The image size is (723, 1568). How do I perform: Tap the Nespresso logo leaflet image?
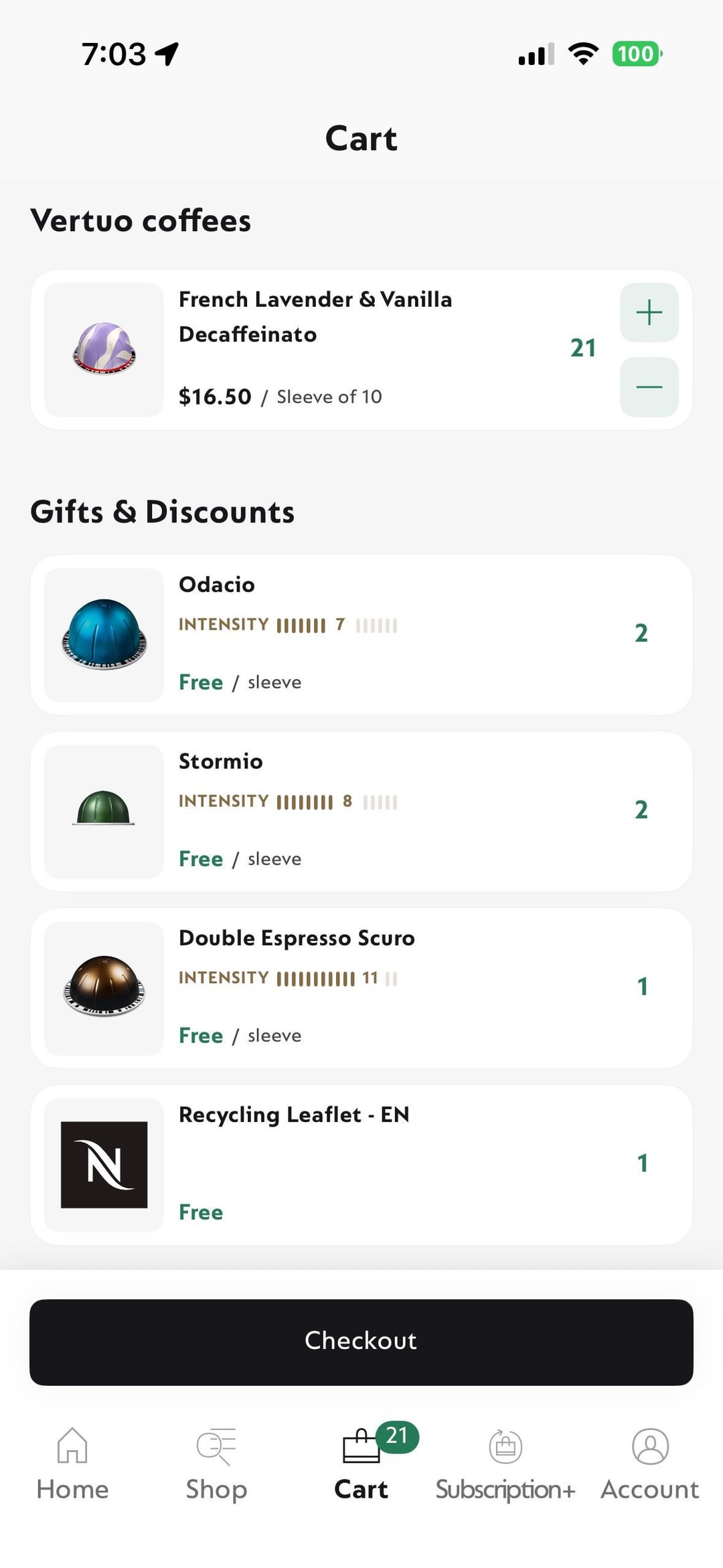(x=104, y=1165)
